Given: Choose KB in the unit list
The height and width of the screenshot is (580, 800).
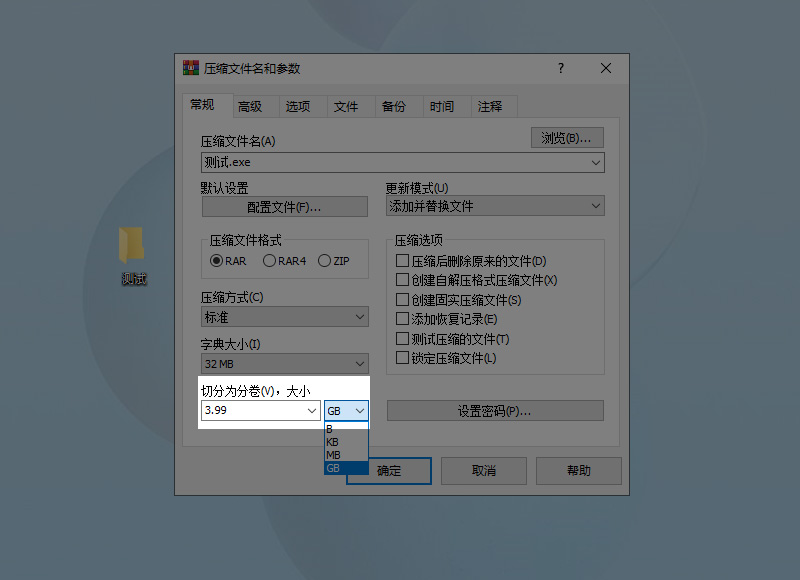Looking at the screenshot, I should tap(346, 442).
